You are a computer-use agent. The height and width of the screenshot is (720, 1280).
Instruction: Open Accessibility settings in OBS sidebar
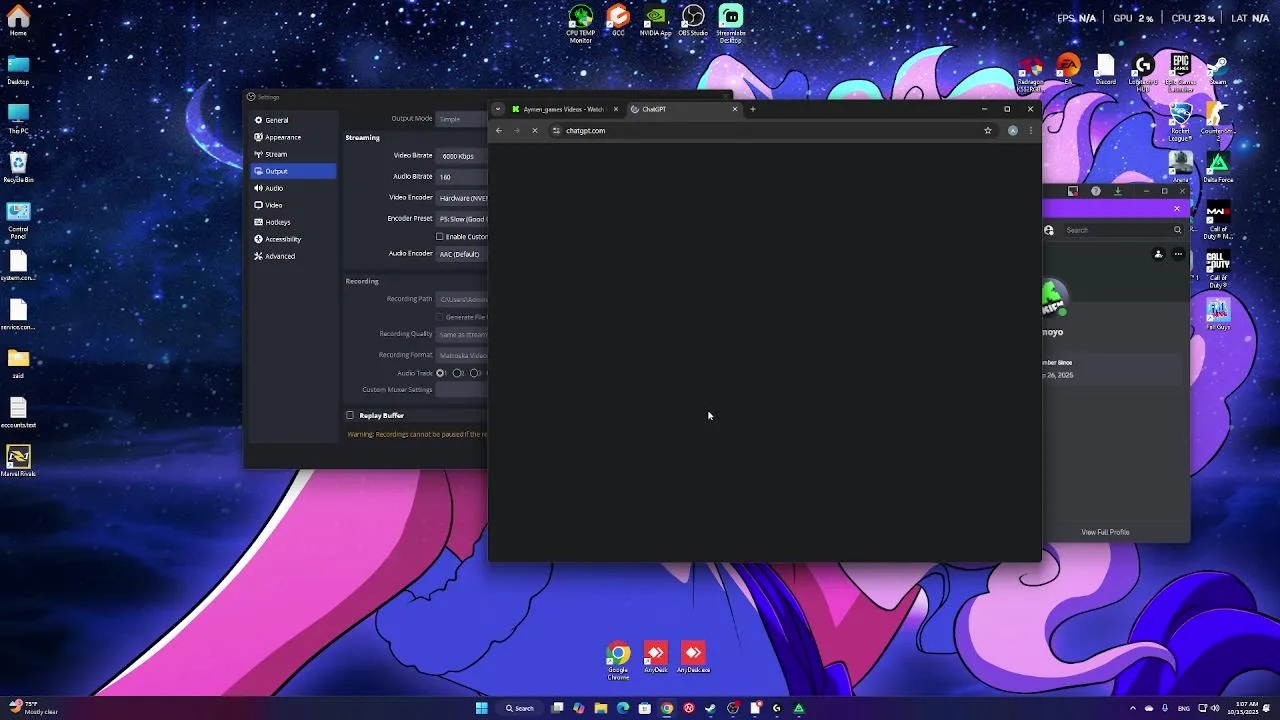tap(293, 239)
